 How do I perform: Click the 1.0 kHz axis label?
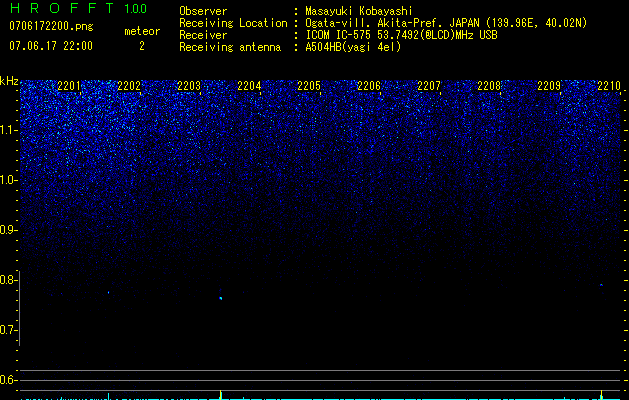coord(8,180)
